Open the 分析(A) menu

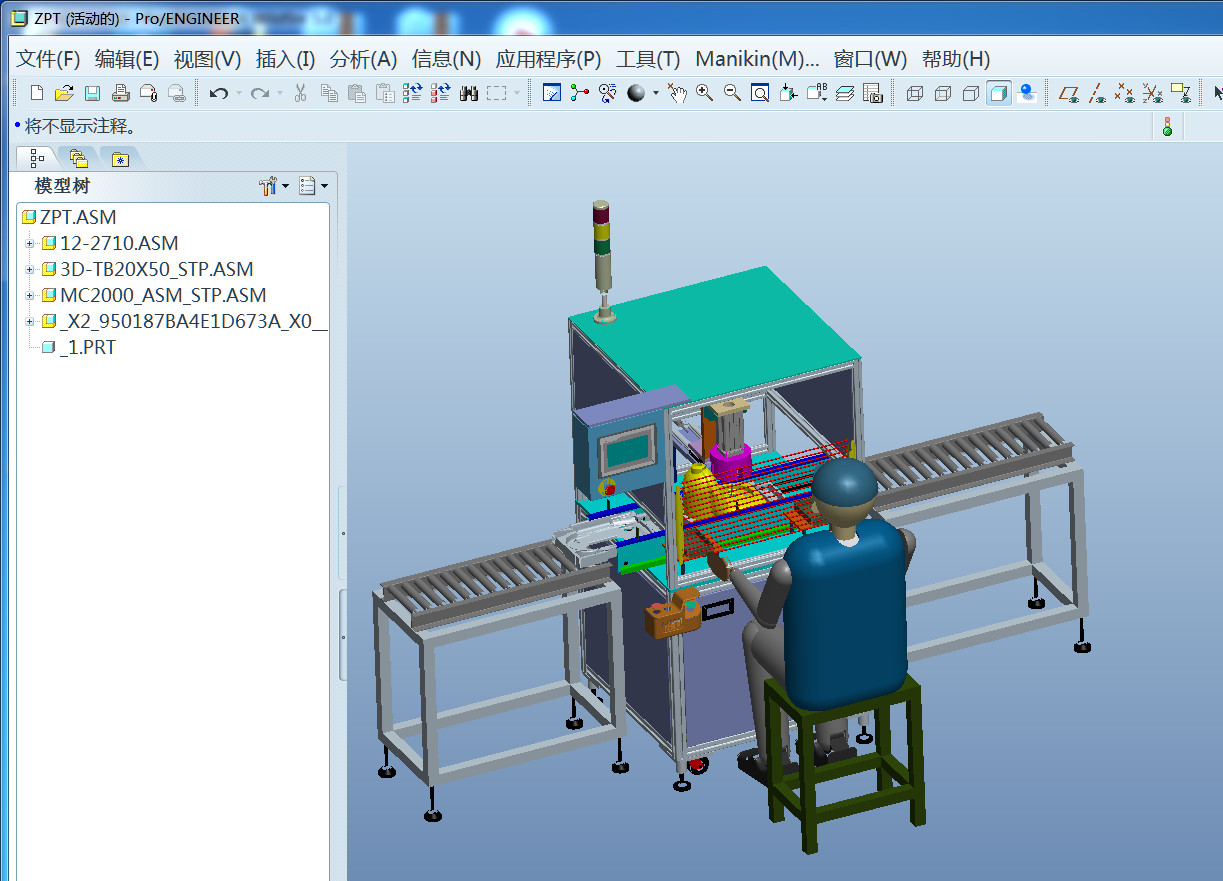[x=363, y=59]
